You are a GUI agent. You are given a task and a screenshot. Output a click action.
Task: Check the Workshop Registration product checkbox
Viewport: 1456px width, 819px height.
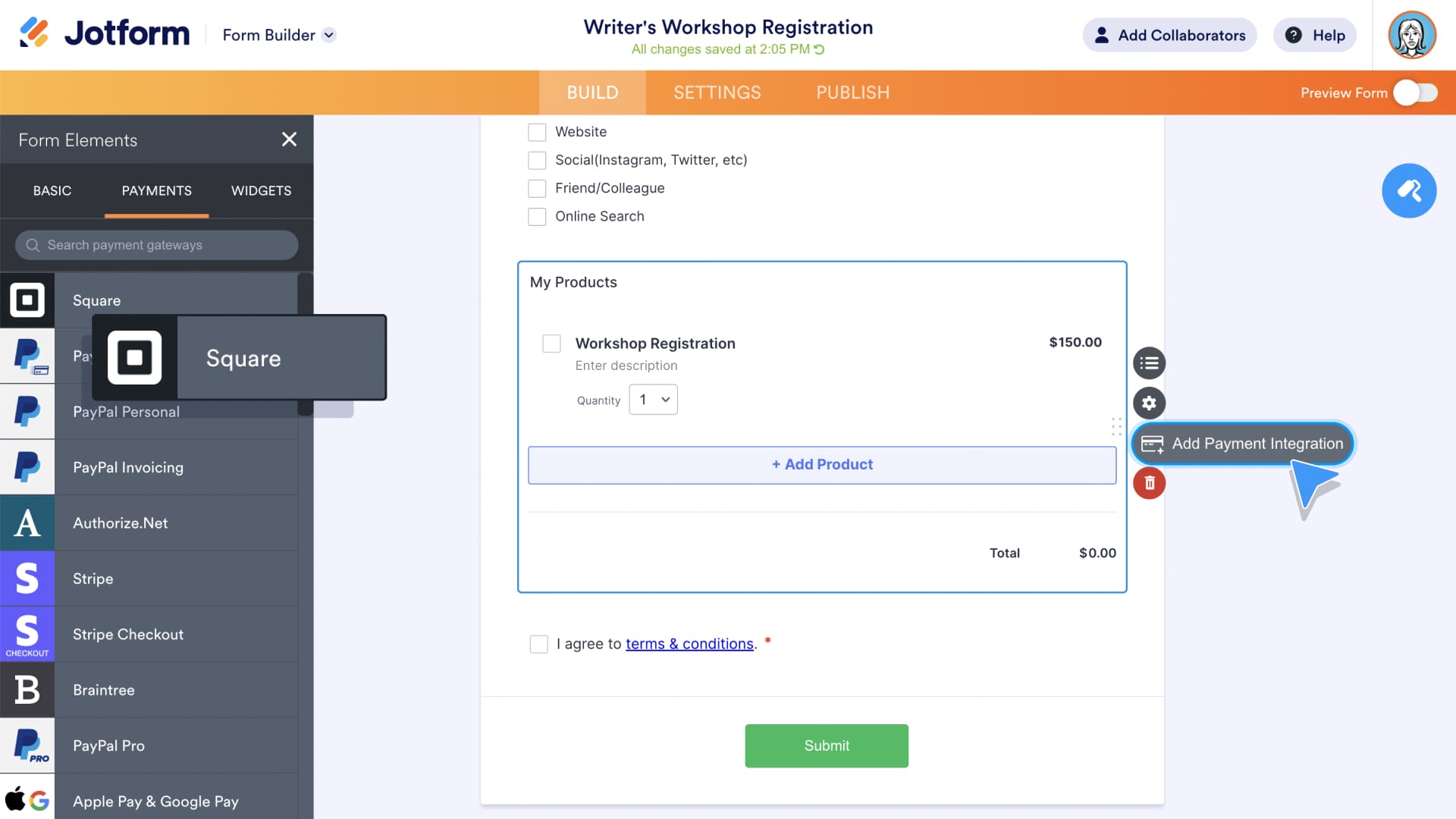551,344
